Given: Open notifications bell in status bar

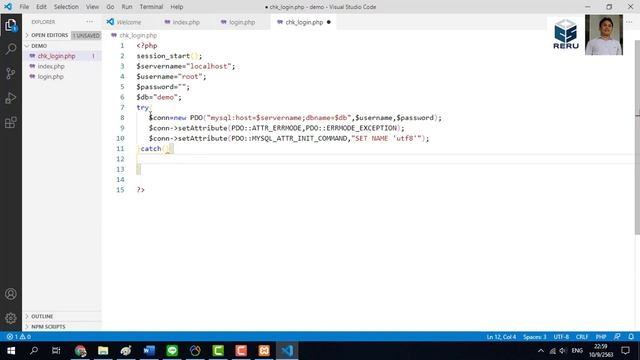Looking at the screenshot, I should click(631, 337).
